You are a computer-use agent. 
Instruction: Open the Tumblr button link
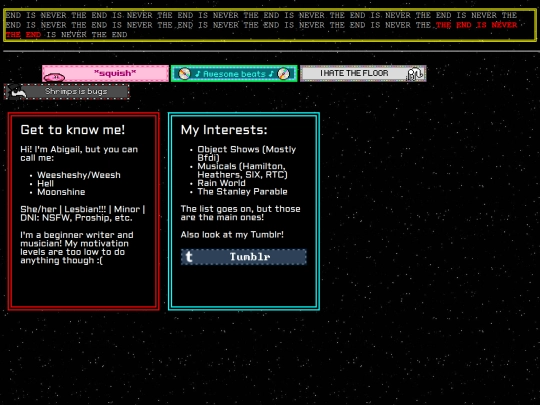click(243, 257)
